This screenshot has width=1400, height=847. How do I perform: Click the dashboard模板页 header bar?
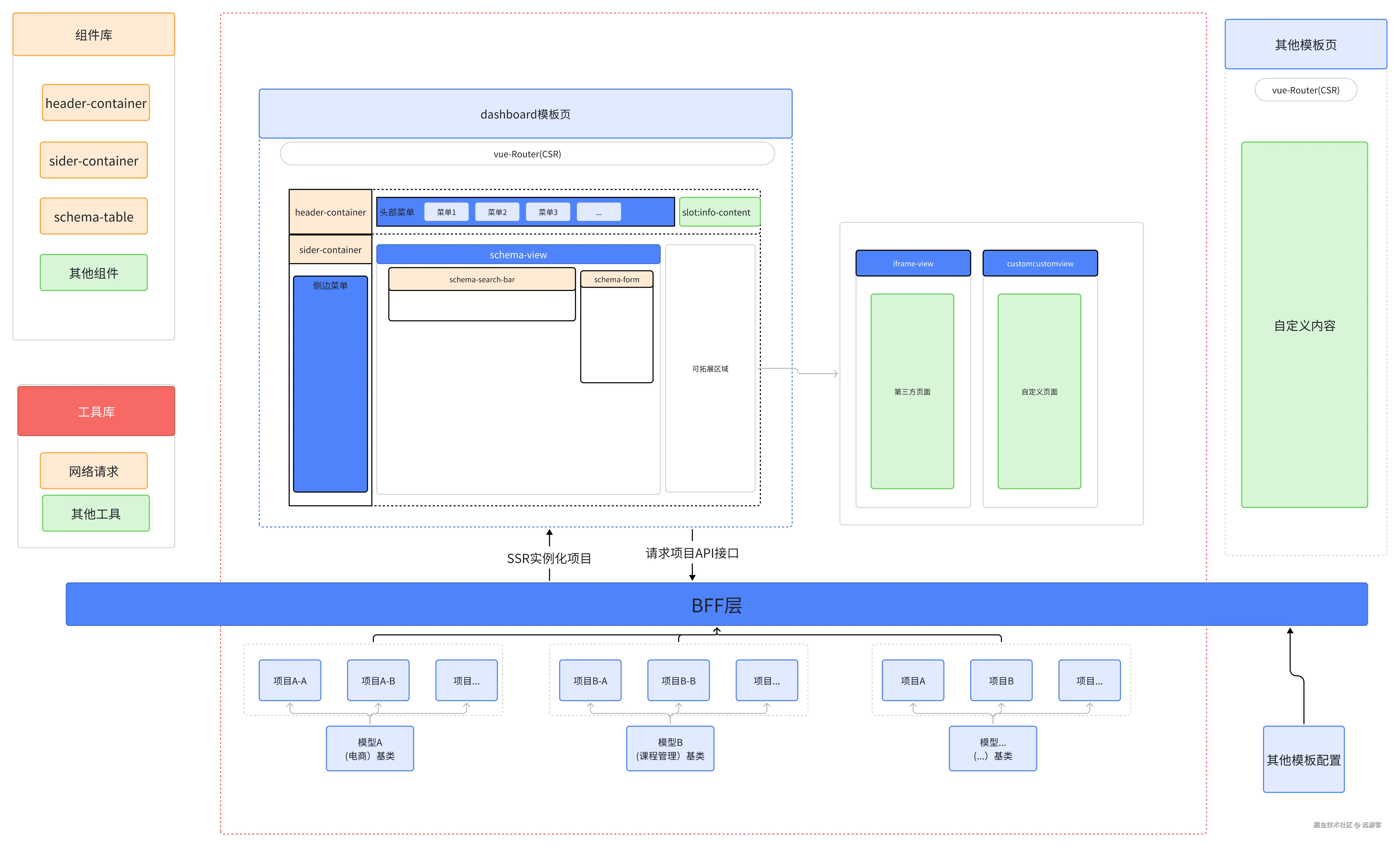pos(525,114)
